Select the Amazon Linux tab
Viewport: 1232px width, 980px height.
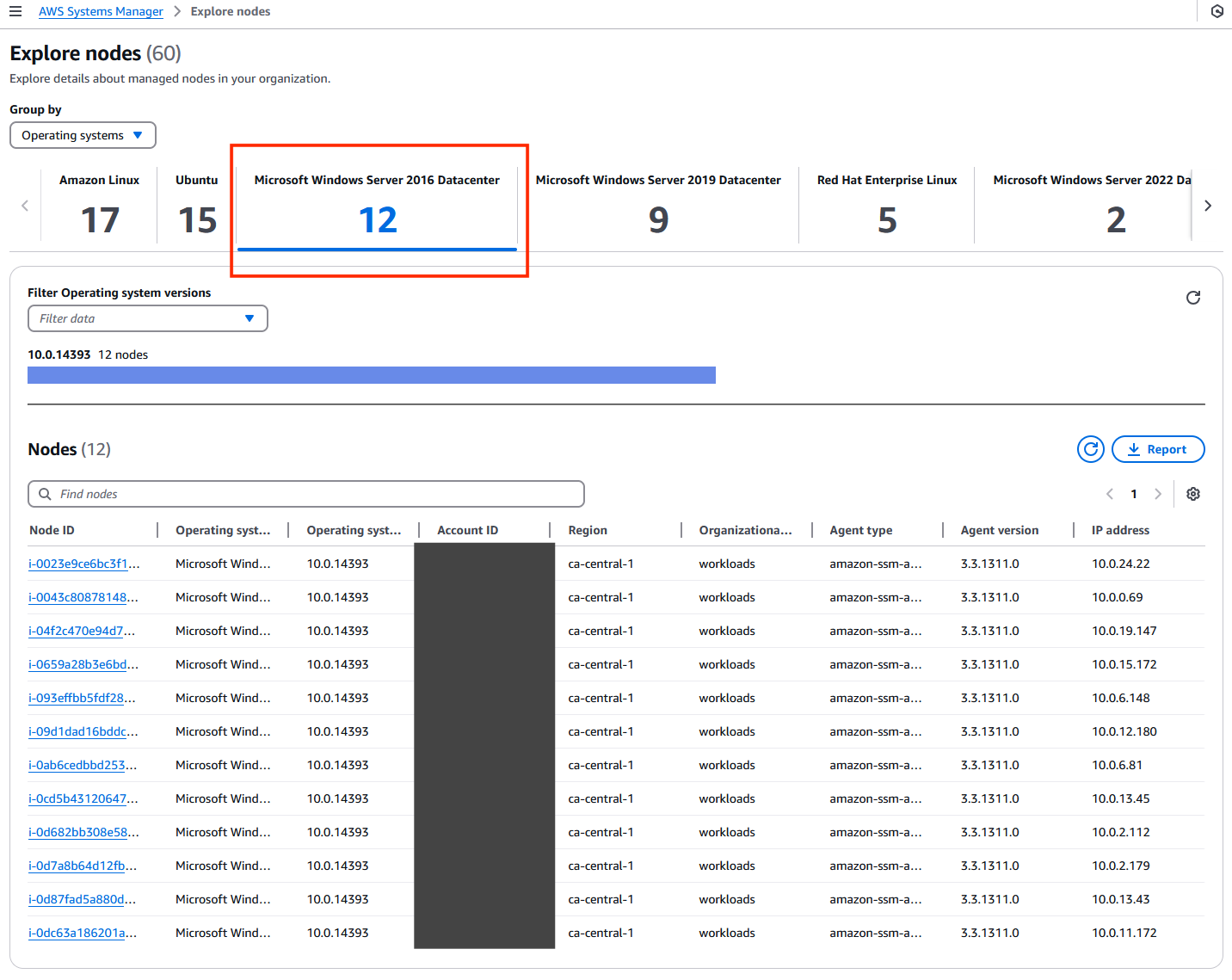99,206
